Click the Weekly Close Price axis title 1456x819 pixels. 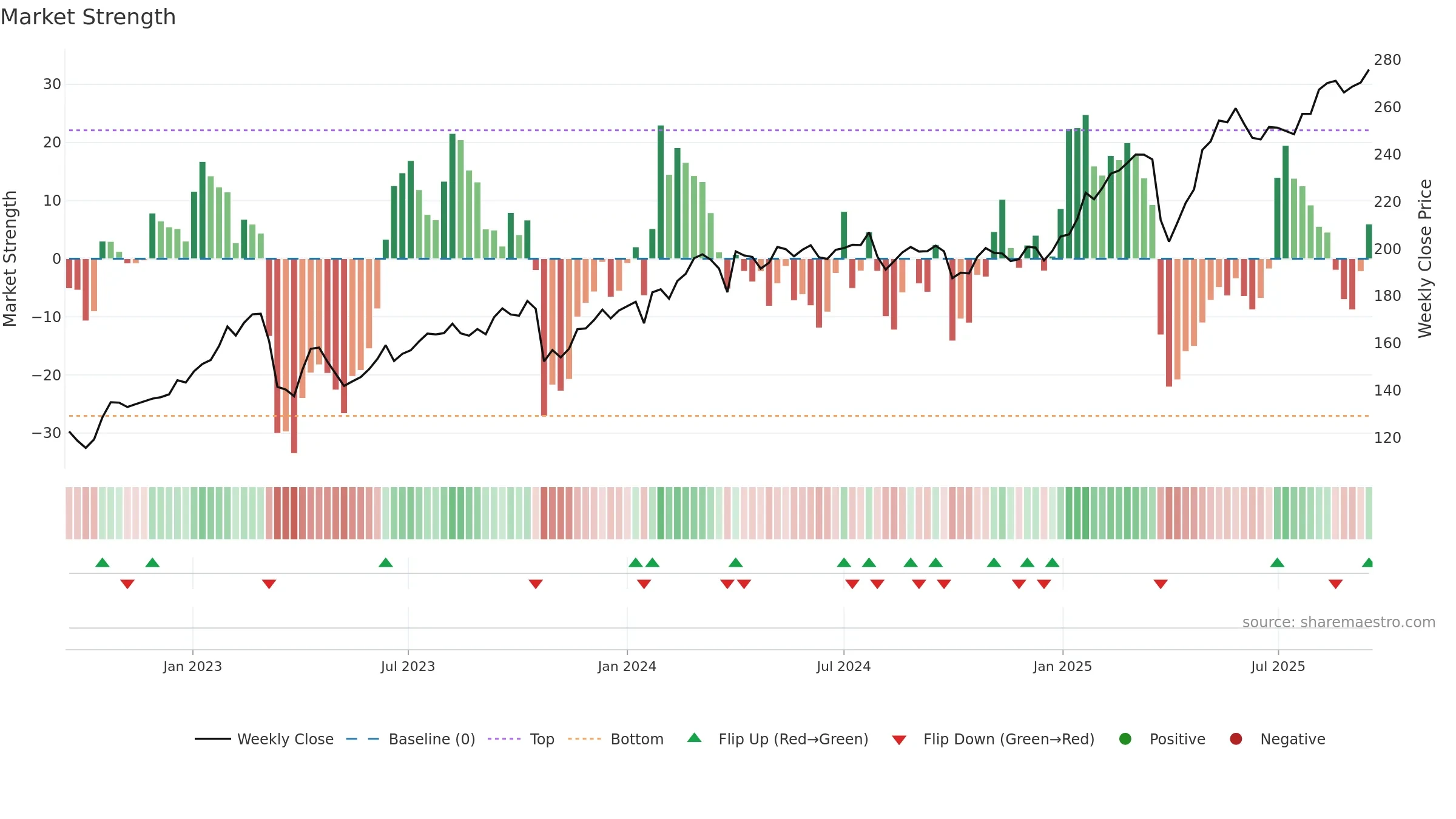[1425, 258]
